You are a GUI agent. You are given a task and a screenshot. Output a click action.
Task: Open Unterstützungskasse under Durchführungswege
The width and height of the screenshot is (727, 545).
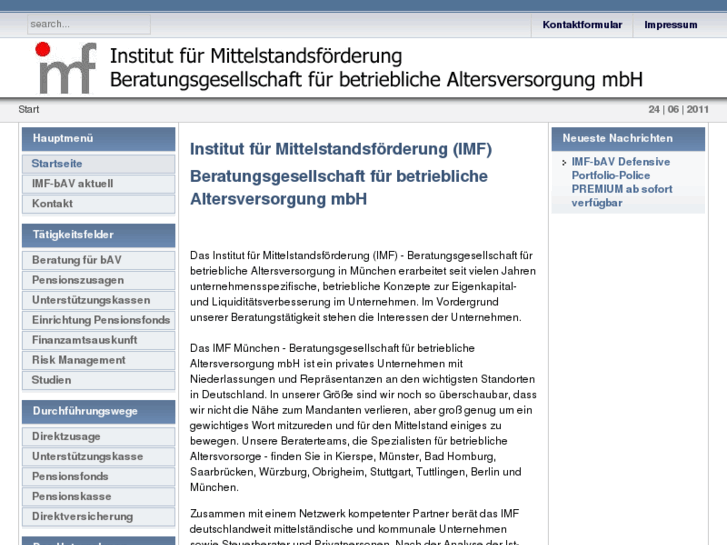click(98, 456)
